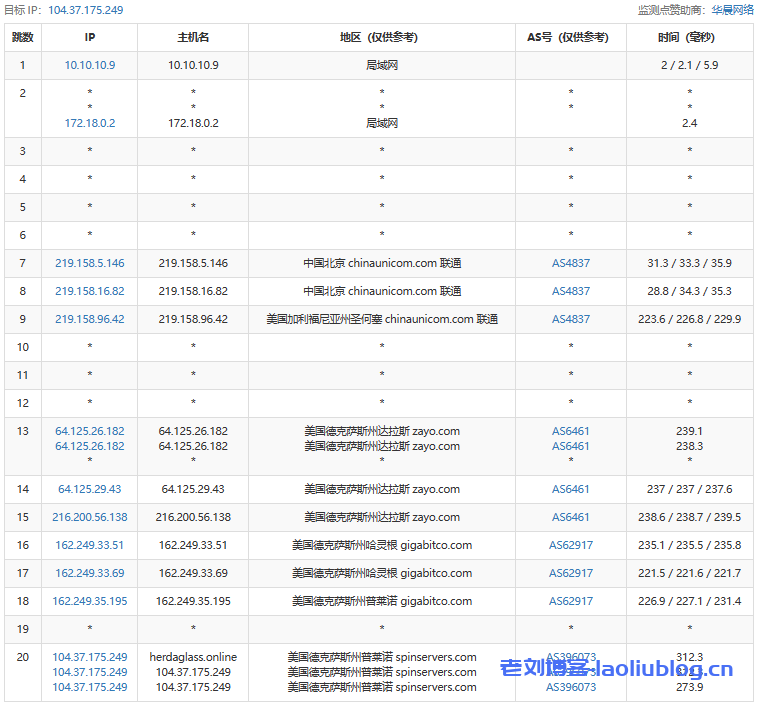Click the 64.125.29.43 IP link
Screen dimensions: 759x706
(90, 489)
